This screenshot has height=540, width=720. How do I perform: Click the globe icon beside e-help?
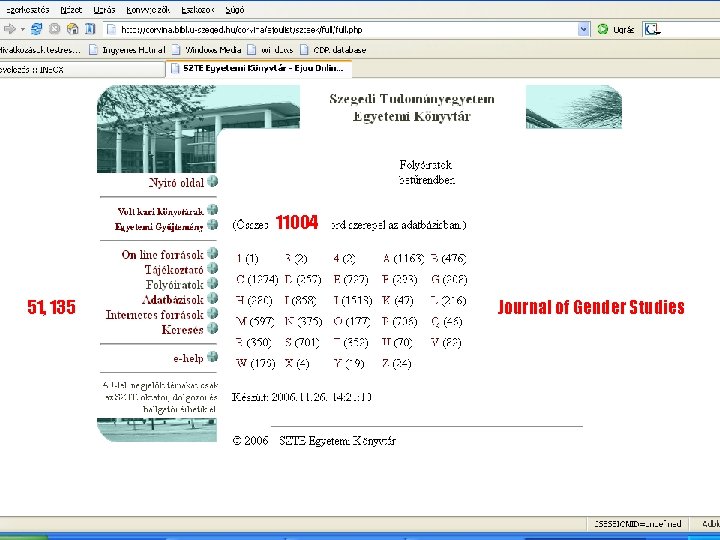pyautogui.click(x=212, y=357)
